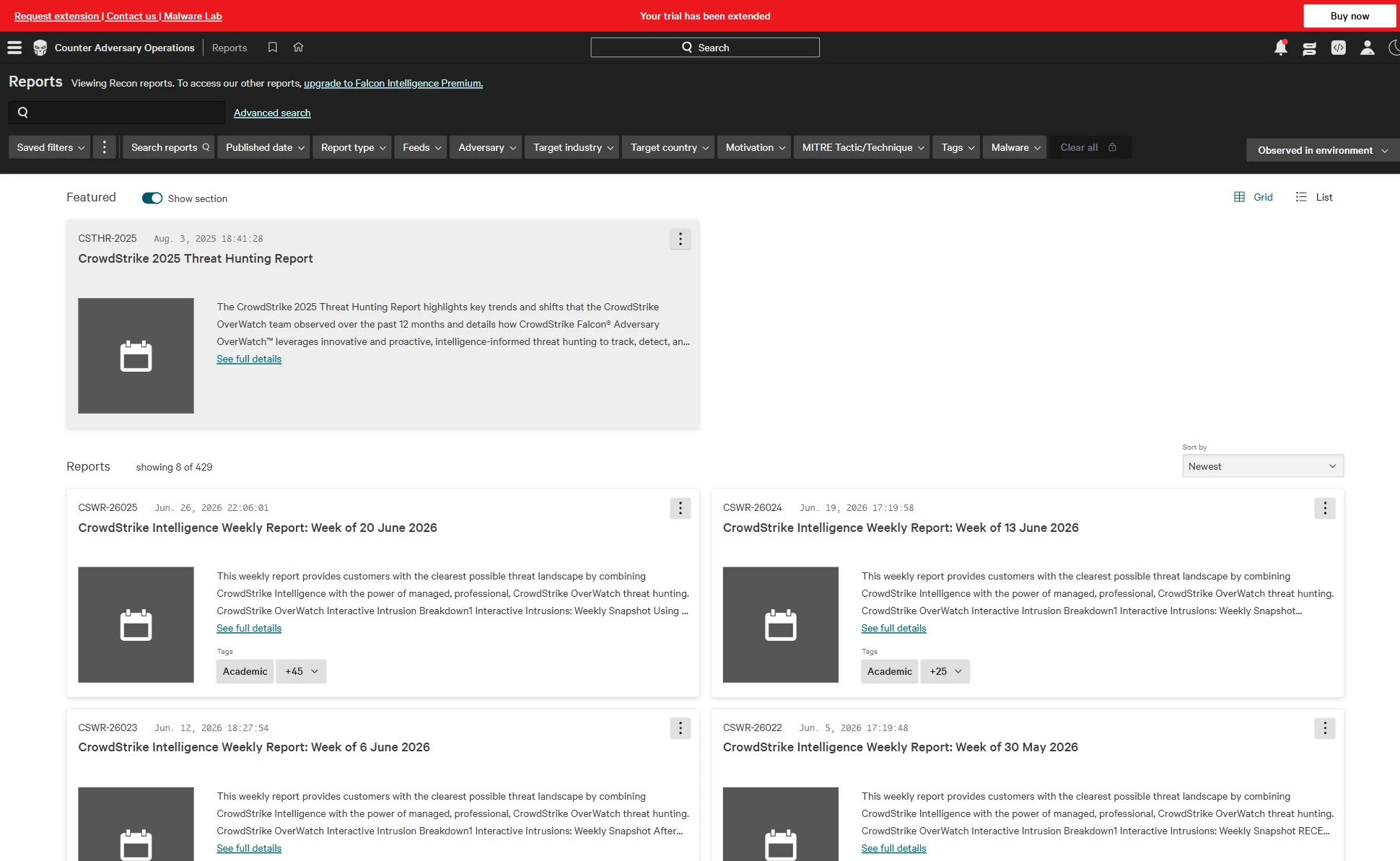
Task: Open the Request extension link
Action: pos(57,16)
